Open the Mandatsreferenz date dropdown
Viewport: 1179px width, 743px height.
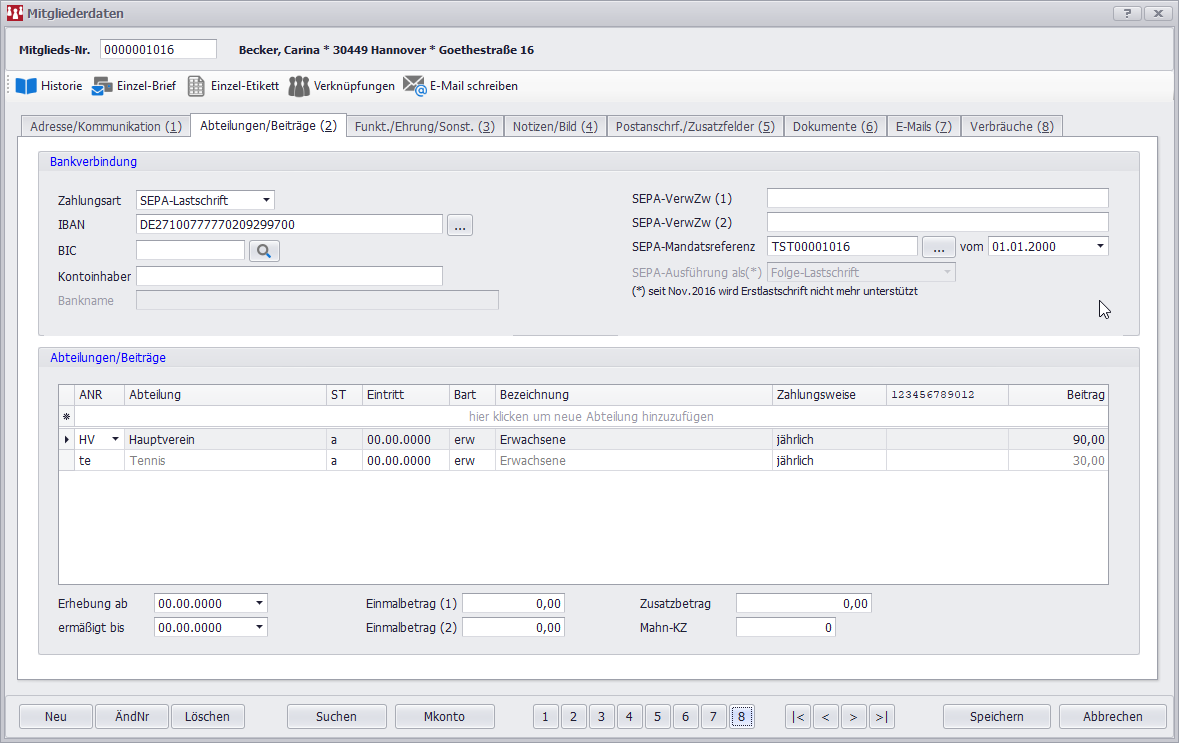pos(1100,246)
